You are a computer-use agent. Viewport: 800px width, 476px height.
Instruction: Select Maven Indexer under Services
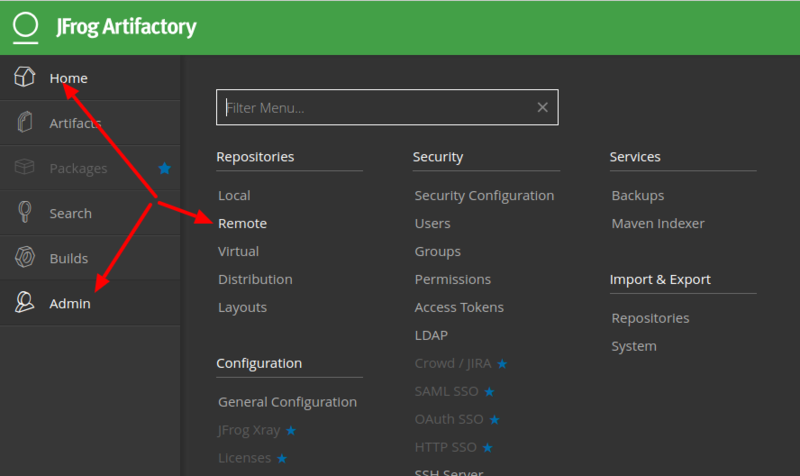pyautogui.click(x=657, y=223)
